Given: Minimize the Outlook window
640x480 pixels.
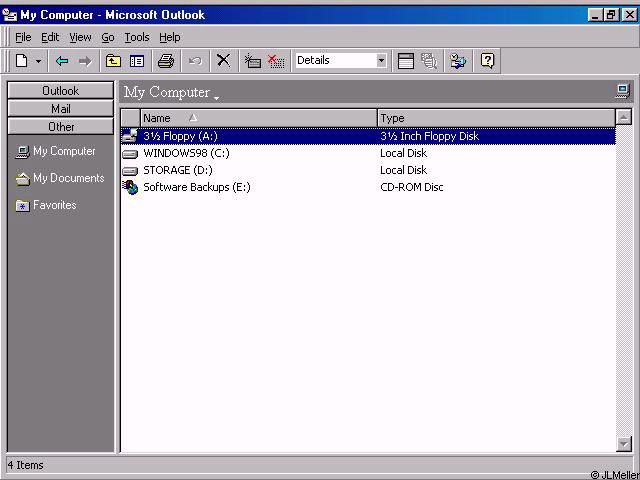Looking at the screenshot, I should pyautogui.click(x=596, y=15).
